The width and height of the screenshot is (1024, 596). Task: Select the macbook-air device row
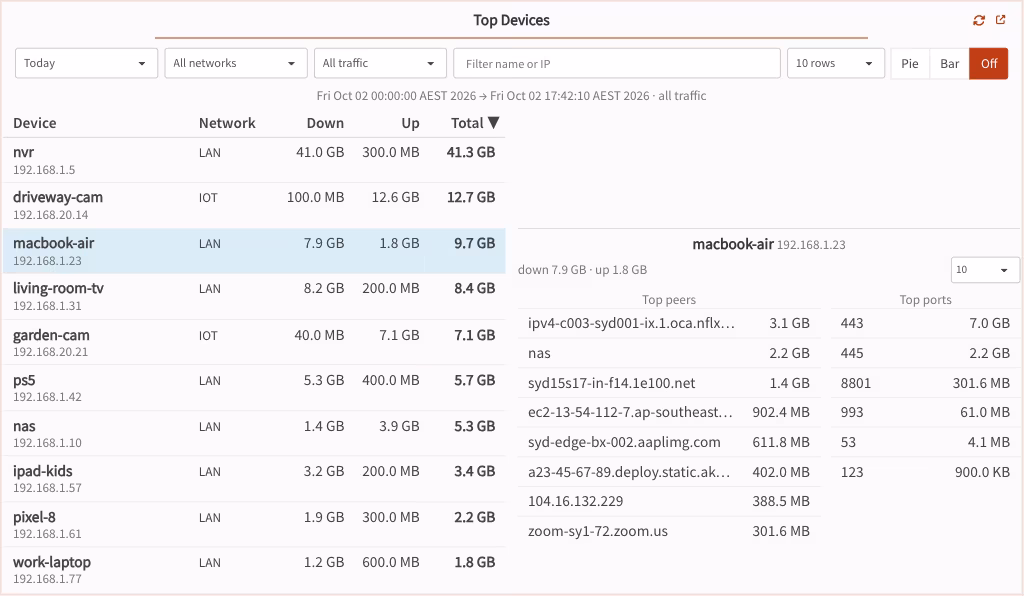[254, 251]
